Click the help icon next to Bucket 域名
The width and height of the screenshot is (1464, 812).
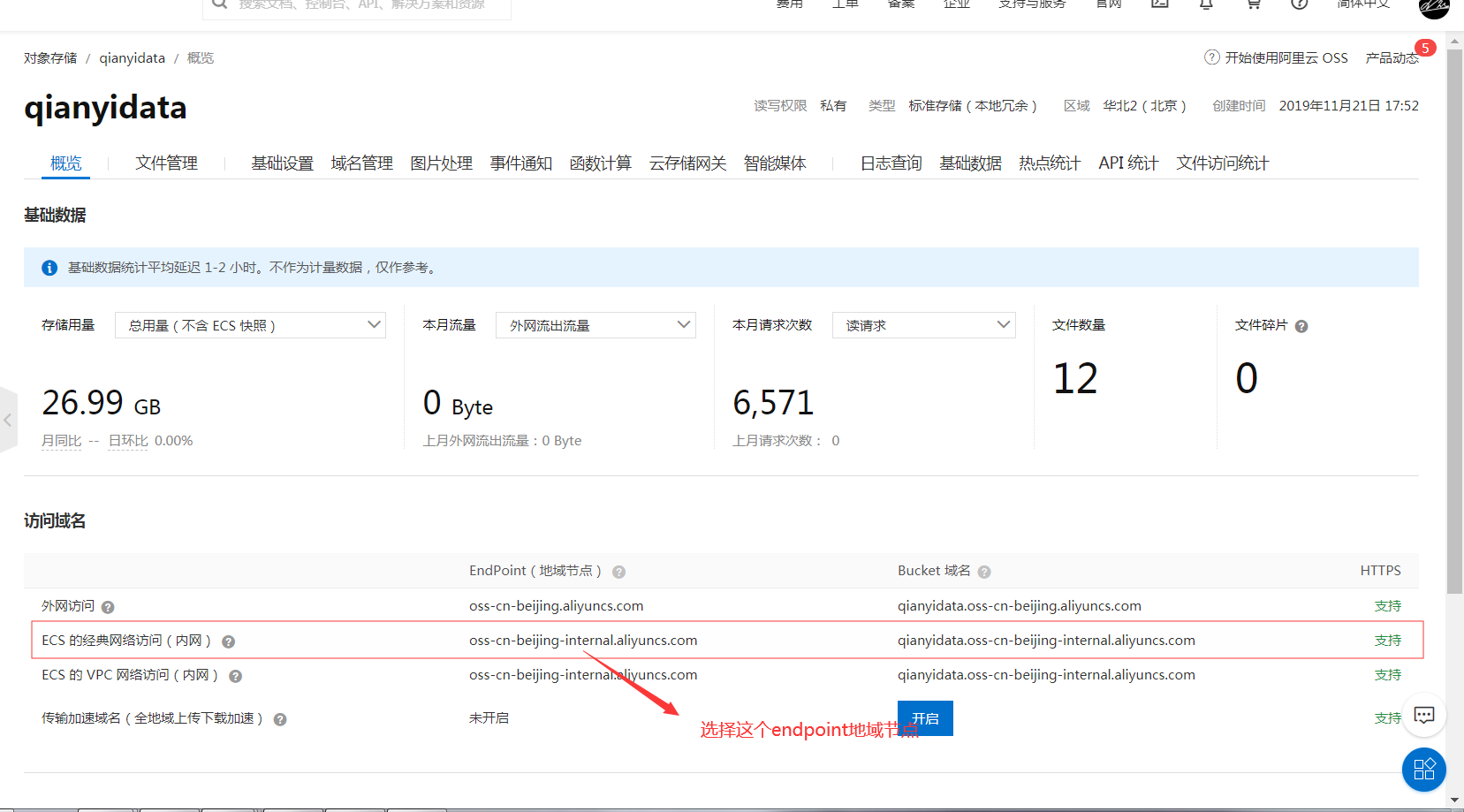coord(984,572)
